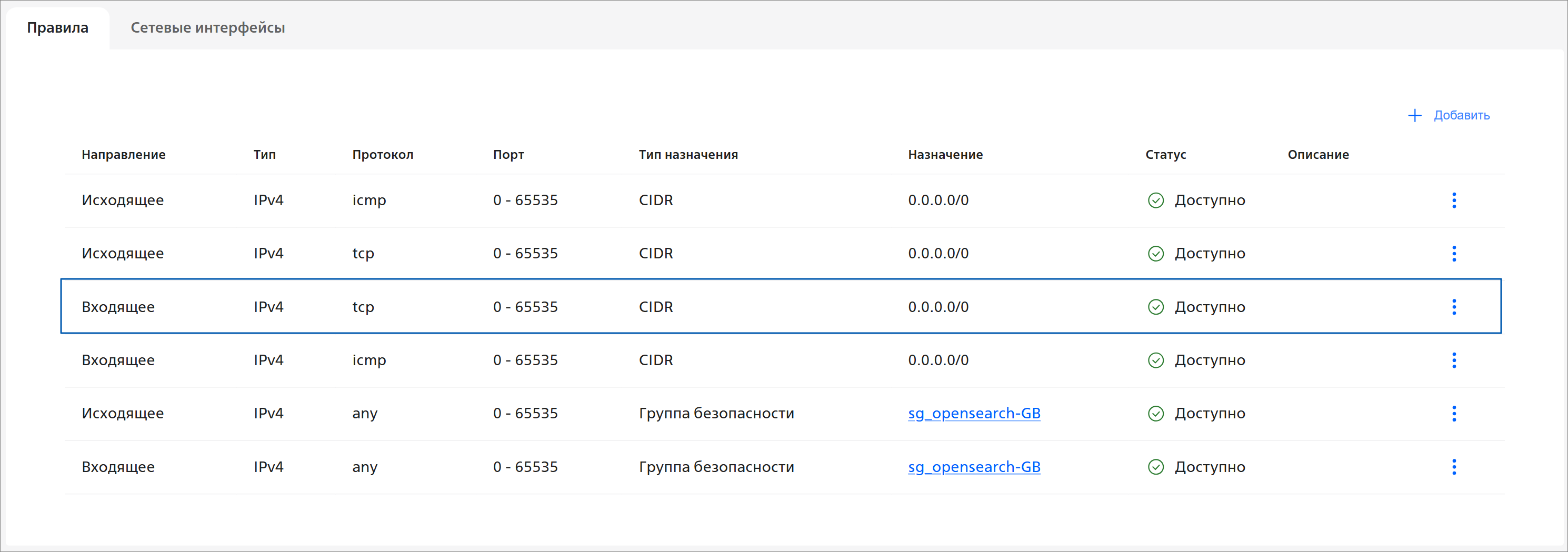Click status check icon of incoming any rule

tap(1155, 467)
